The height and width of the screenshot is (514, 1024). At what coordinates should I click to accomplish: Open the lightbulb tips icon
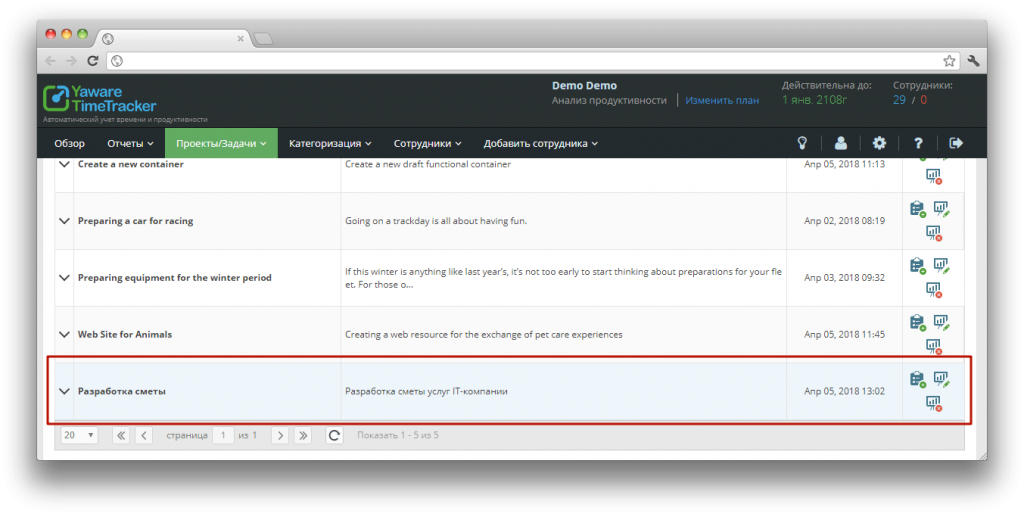(x=803, y=143)
